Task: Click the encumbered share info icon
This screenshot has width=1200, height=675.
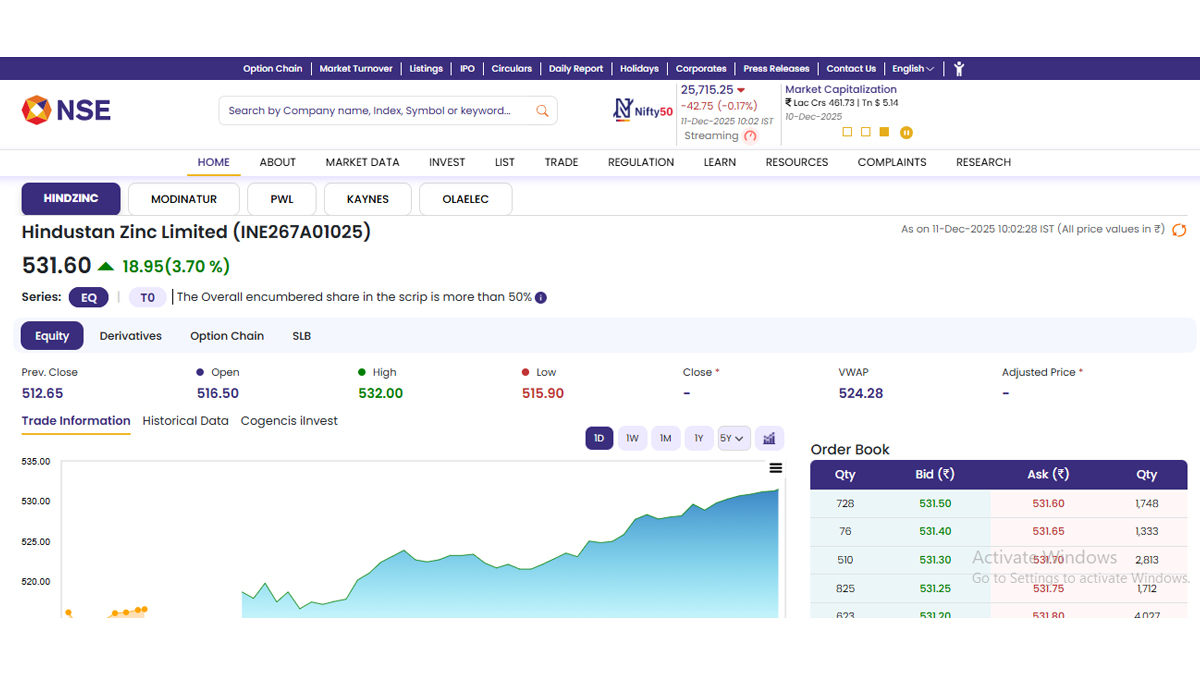Action: coord(541,297)
